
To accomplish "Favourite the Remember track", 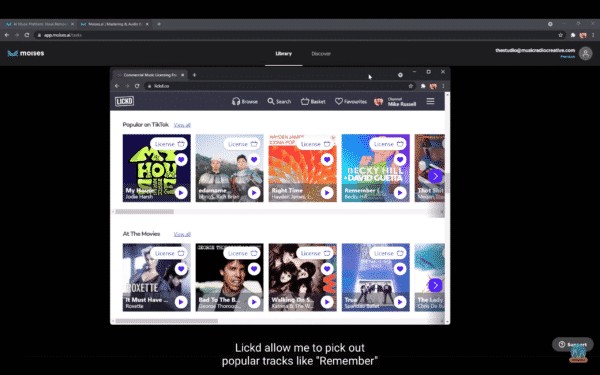I will coord(400,159).
